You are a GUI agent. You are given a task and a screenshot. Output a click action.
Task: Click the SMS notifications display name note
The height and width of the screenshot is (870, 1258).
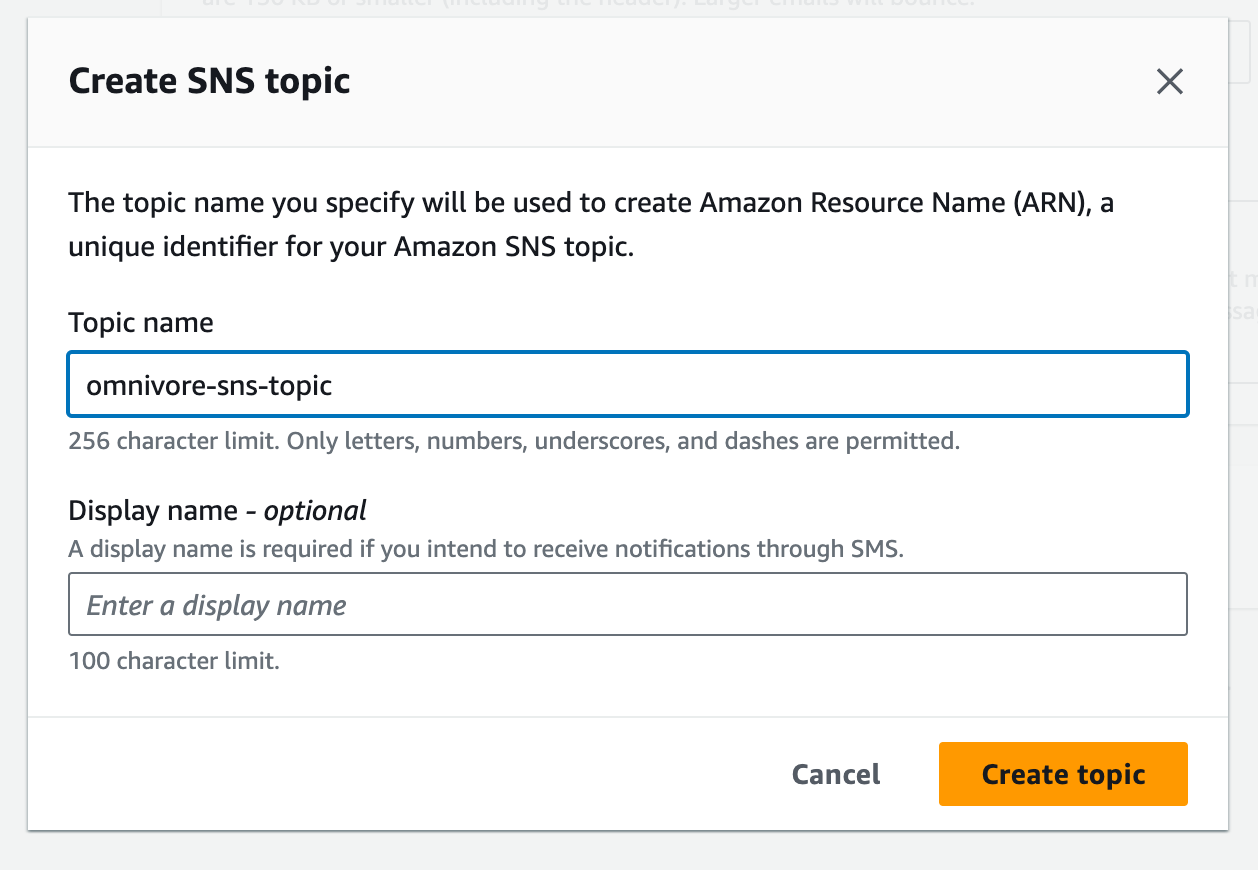[485, 549]
